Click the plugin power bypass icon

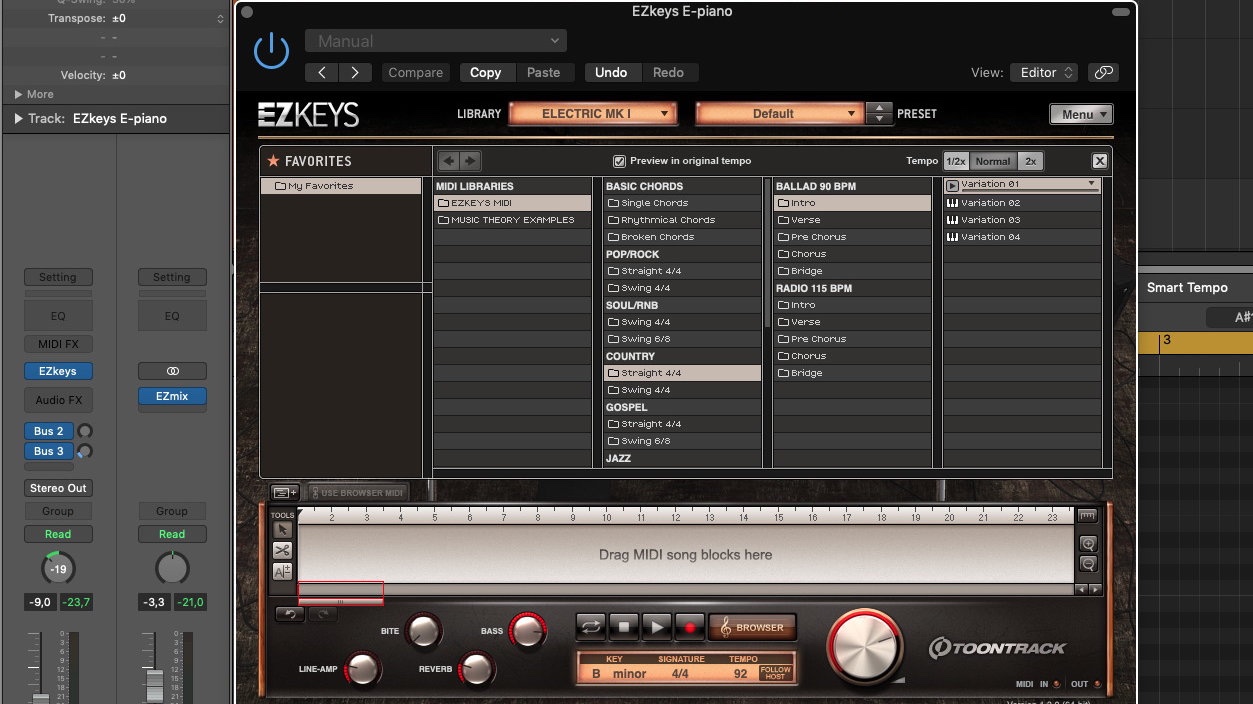coord(271,51)
